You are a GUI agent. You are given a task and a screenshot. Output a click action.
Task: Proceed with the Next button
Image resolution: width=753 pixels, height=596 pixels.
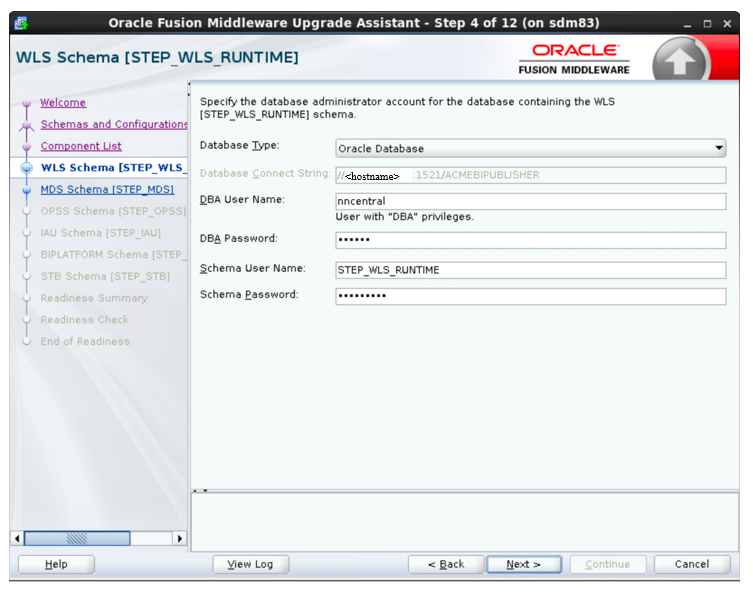pyautogui.click(x=523, y=564)
